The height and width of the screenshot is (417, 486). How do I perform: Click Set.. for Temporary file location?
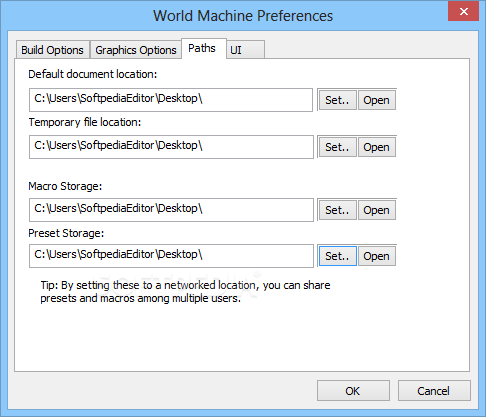[338, 147]
